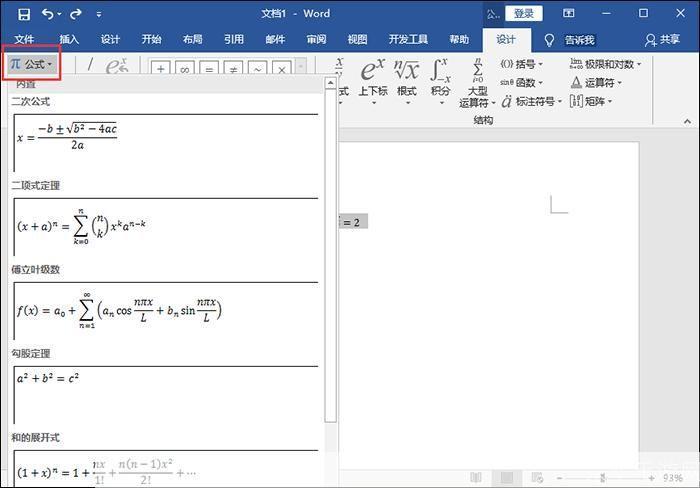Viewport: 700px width, 488px height.
Task: Open the 矩阵 matrix dropdown
Action: (x=591, y=102)
